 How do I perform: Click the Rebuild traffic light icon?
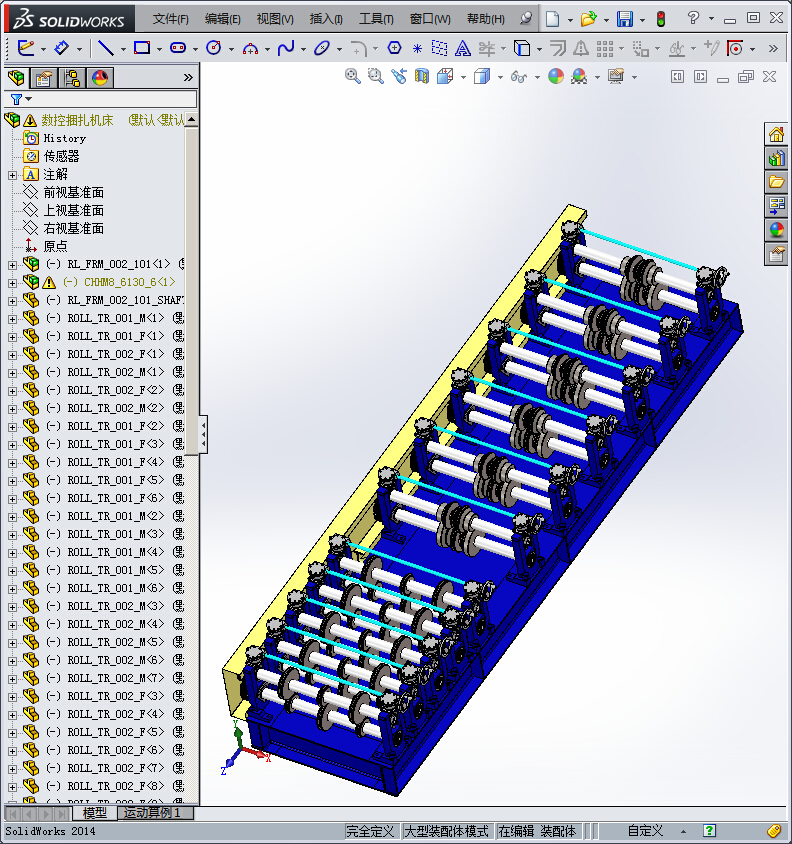tap(661, 19)
